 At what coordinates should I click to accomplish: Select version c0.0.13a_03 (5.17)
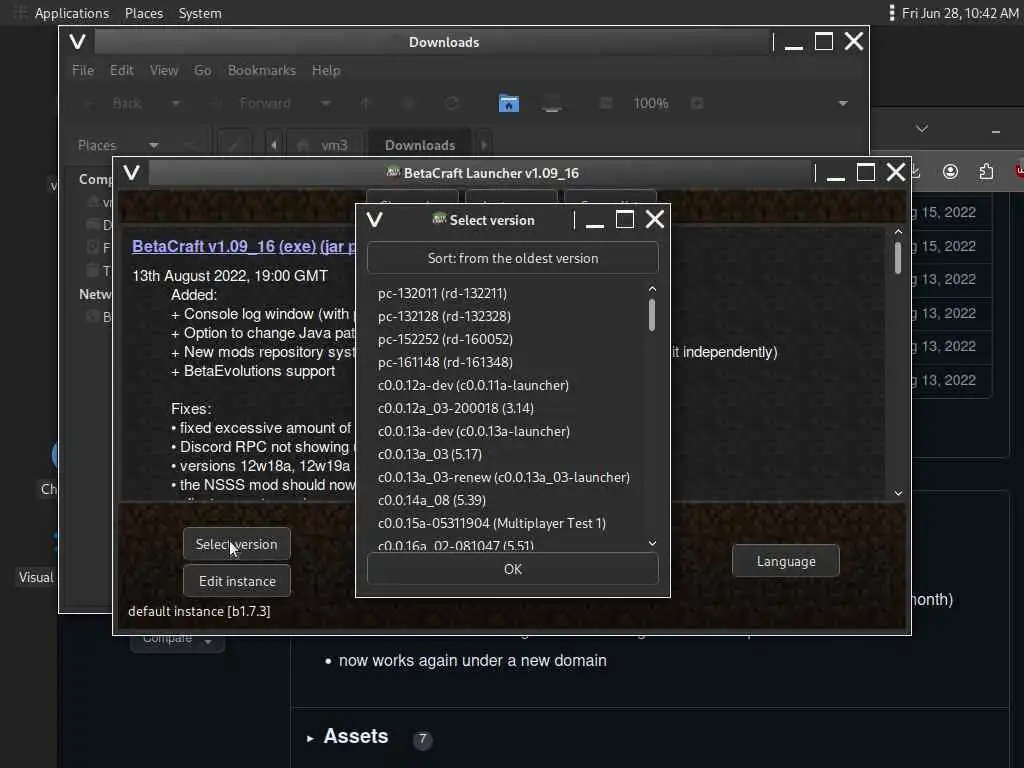pyautogui.click(x=429, y=454)
